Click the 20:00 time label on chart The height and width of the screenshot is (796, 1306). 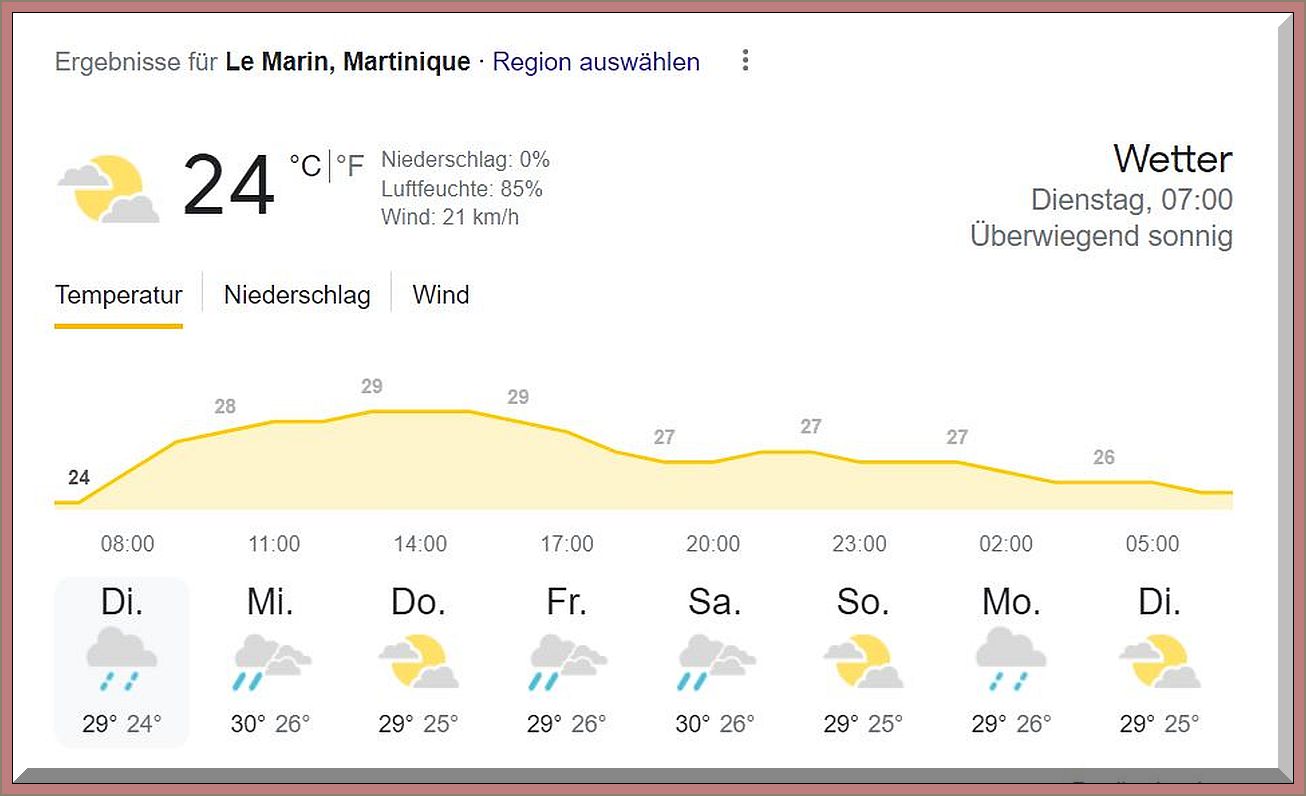(713, 544)
